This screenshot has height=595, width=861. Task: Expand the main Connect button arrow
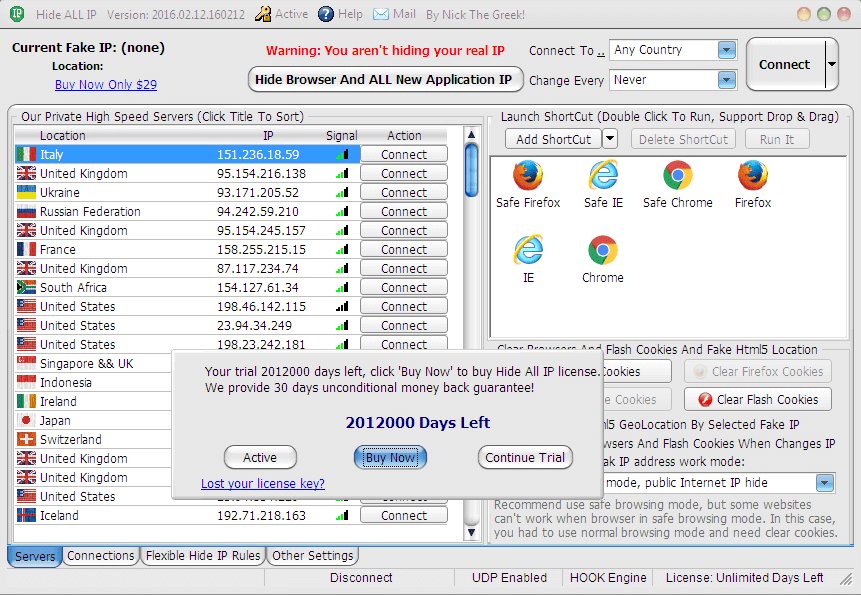[832, 64]
